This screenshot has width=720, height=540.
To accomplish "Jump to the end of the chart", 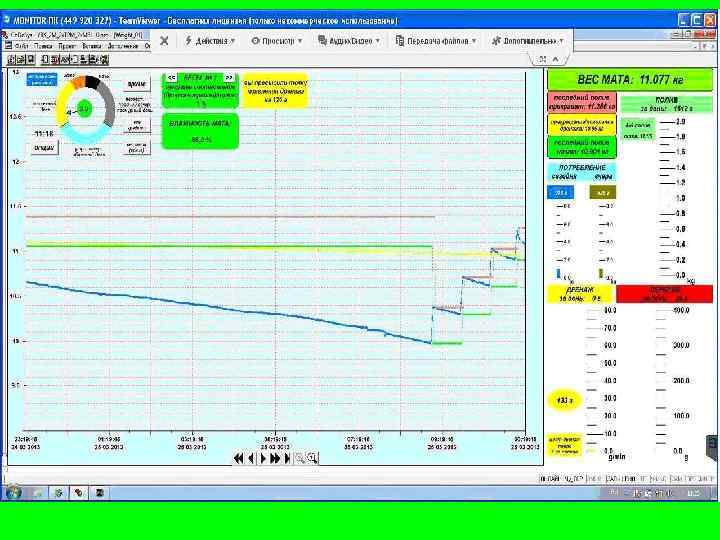I will point(287,458).
